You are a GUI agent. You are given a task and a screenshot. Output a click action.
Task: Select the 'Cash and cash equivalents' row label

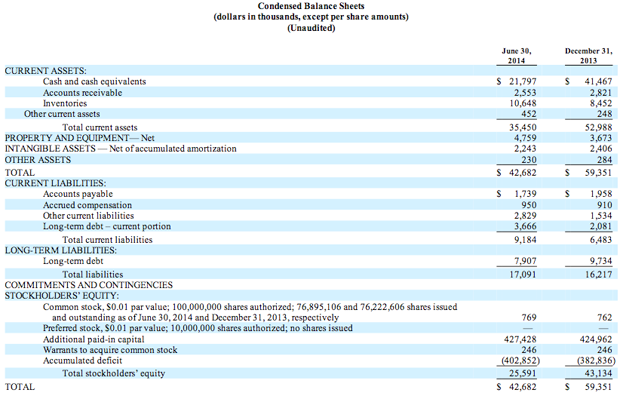(95, 81)
